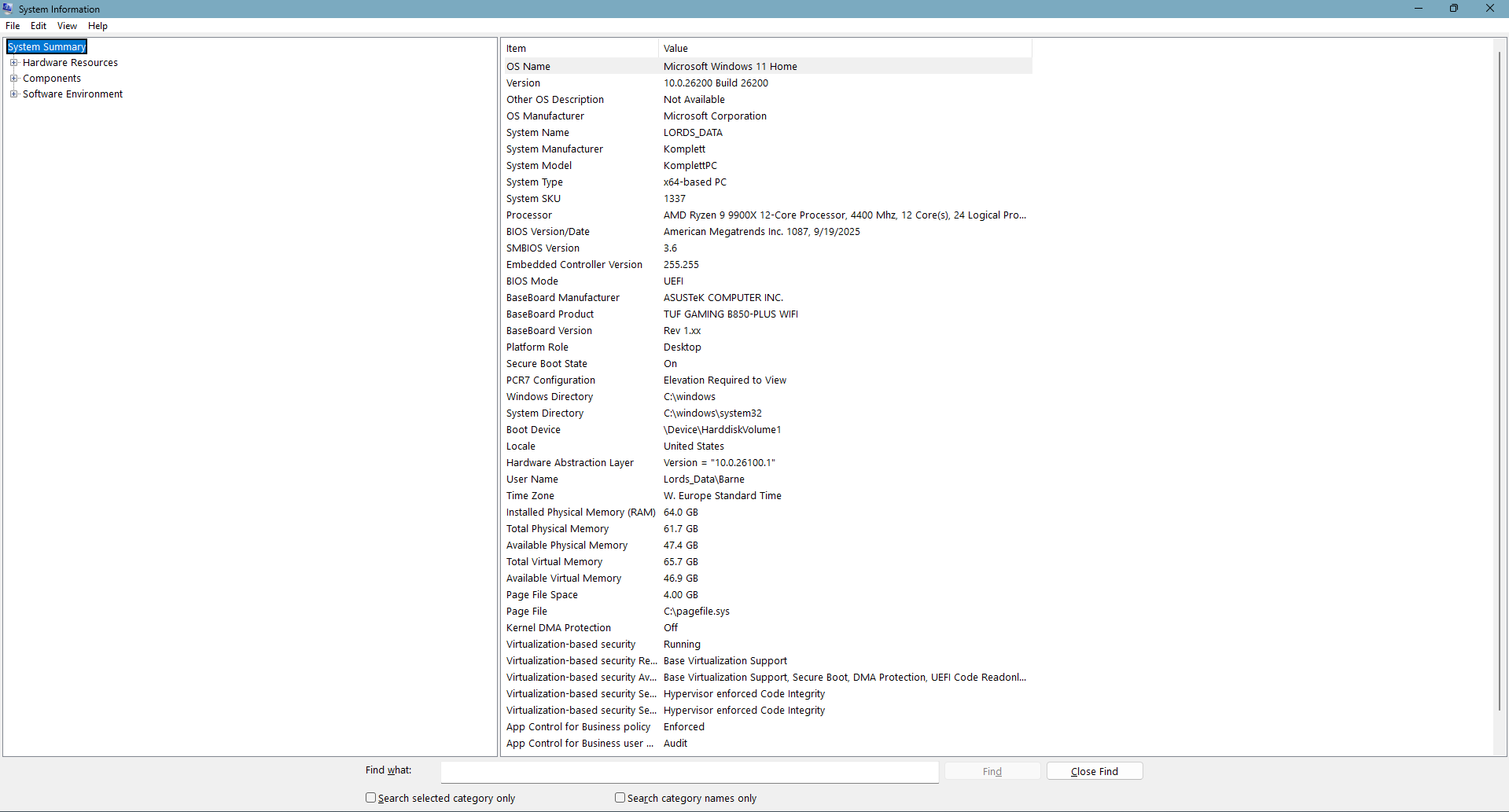Image resolution: width=1509 pixels, height=812 pixels.
Task: Click the Find what input field
Action: tap(690, 772)
